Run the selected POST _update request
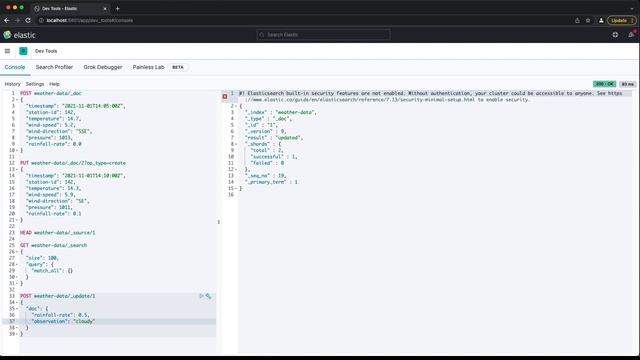Viewport: 640px width, 360px height. click(x=201, y=296)
